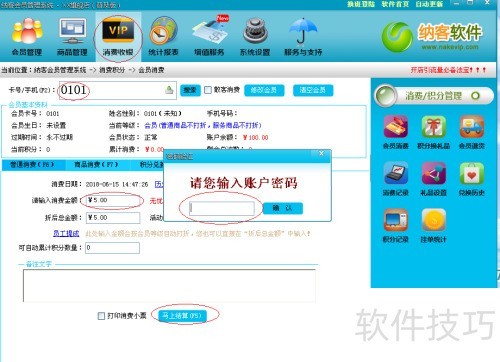The image size is (500, 362).
Task: Click the 卡号/手机 card number field
Action: coord(118,90)
